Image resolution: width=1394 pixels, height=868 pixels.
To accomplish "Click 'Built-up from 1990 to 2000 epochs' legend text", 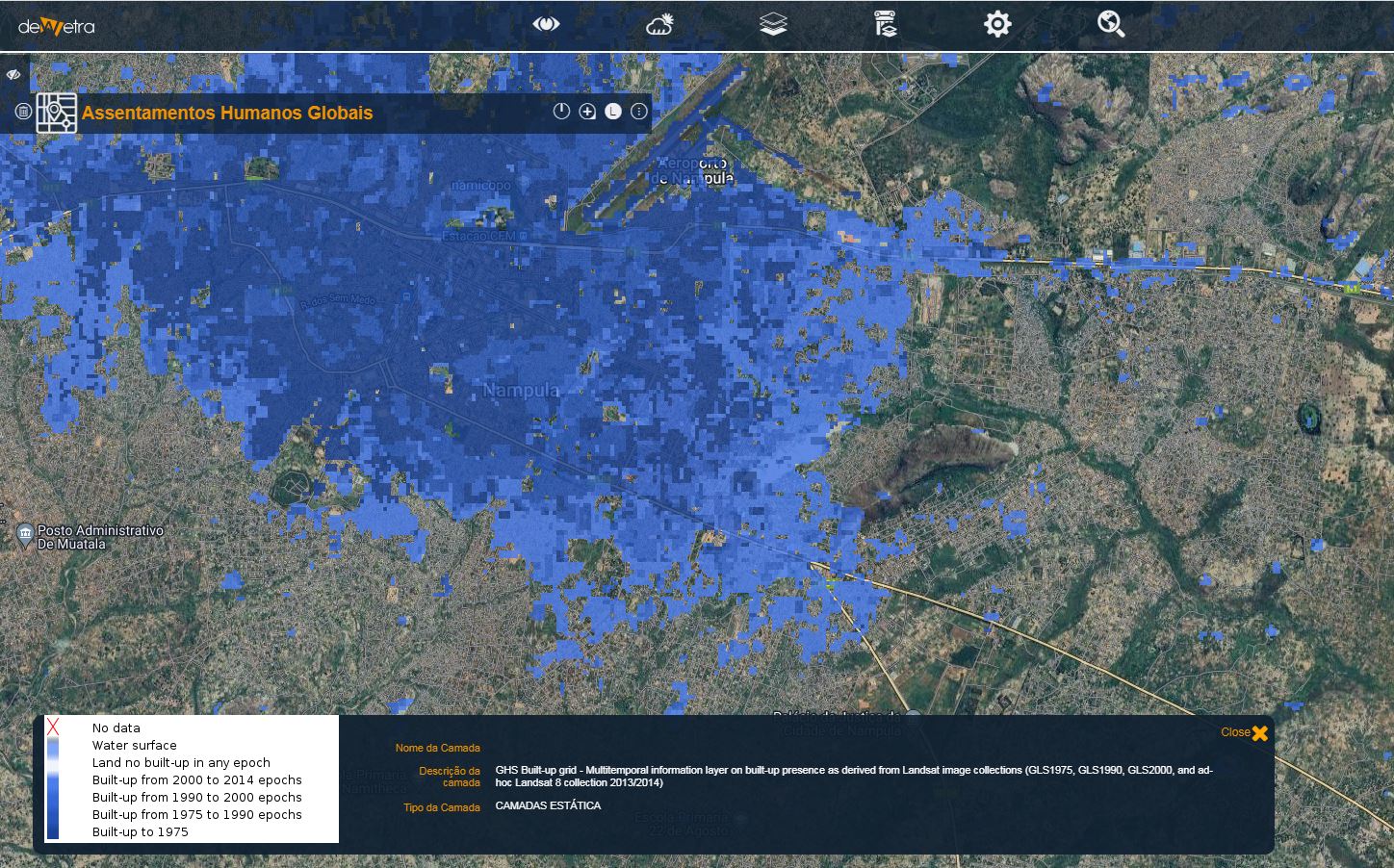I will pos(197,797).
